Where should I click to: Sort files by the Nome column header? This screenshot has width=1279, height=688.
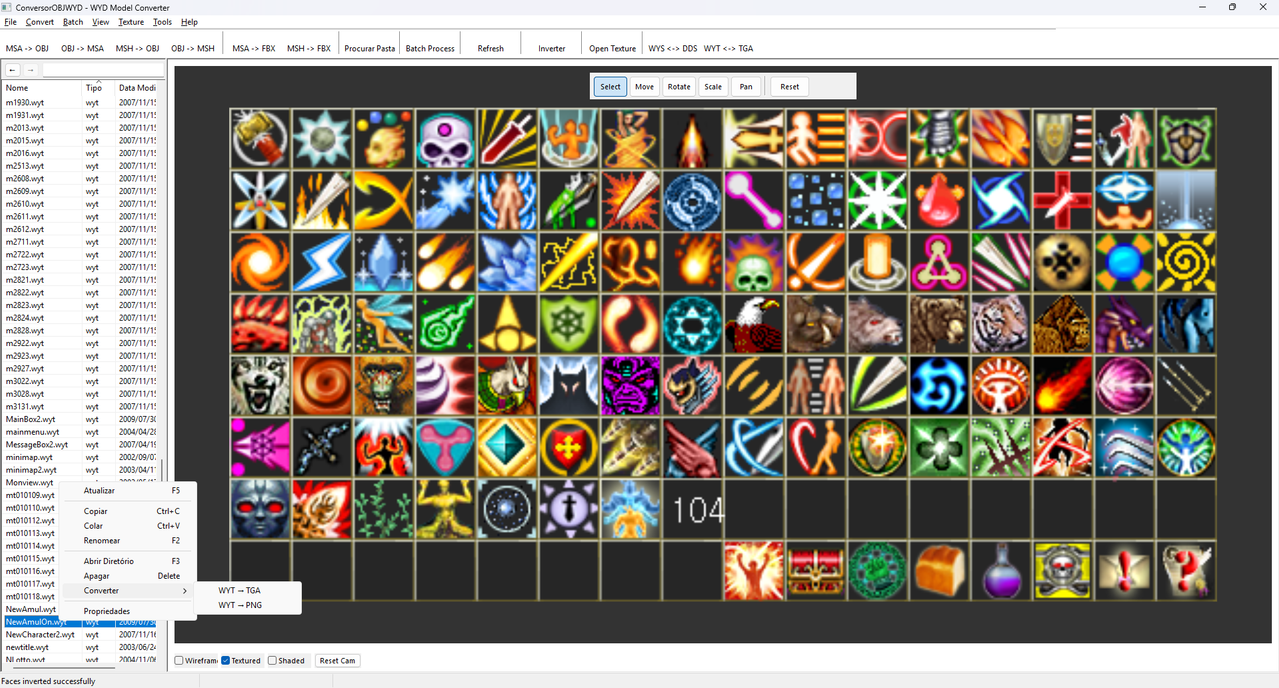pyautogui.click(x=41, y=88)
